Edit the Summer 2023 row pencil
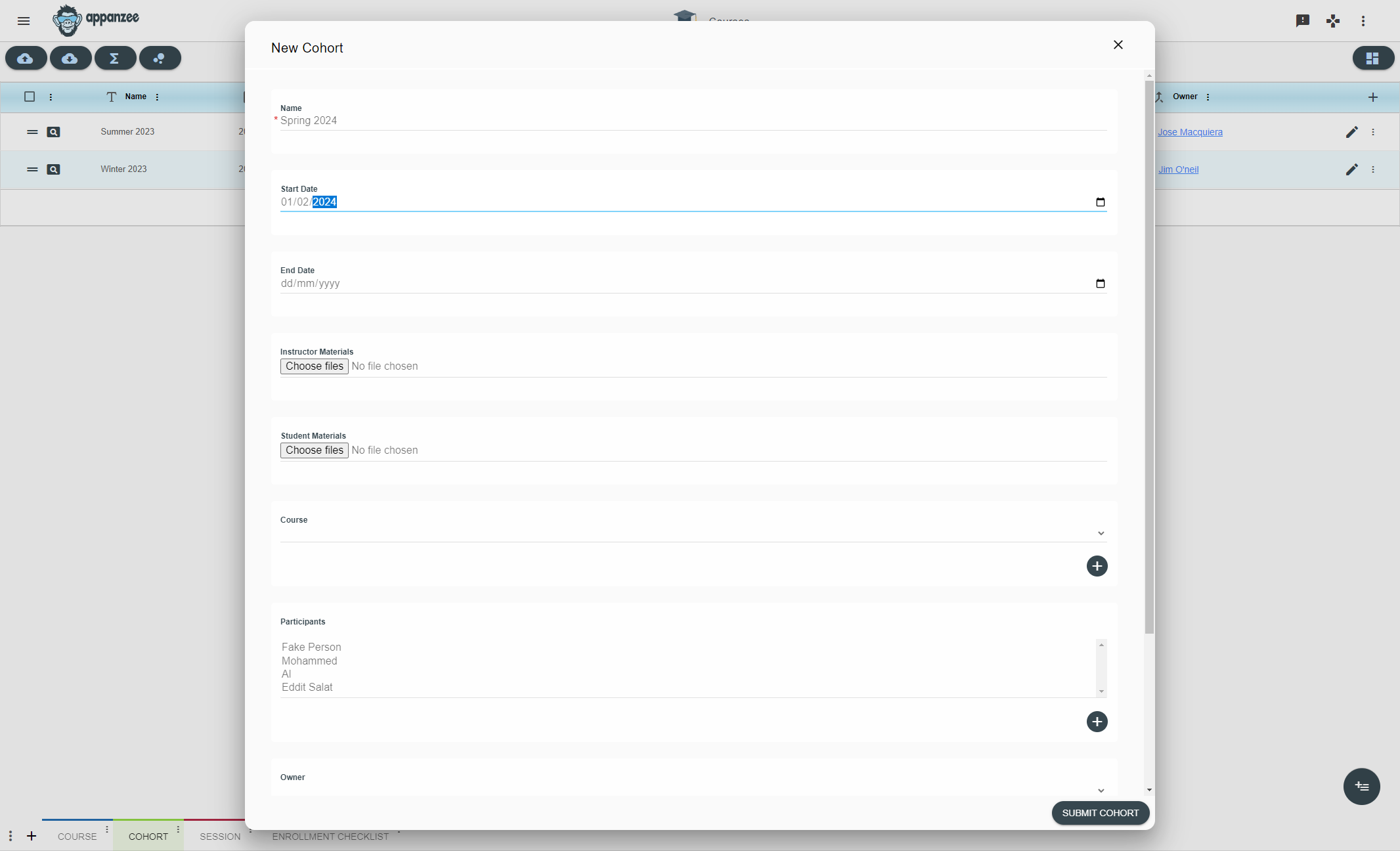Image resolution: width=1400 pixels, height=851 pixels. [1352, 132]
